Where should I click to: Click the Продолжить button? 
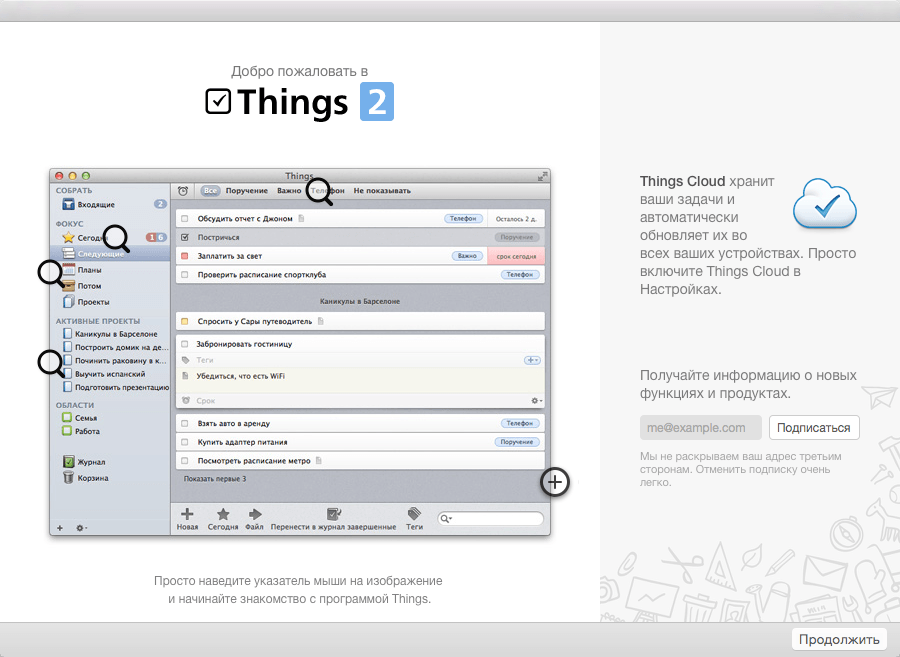(839, 639)
